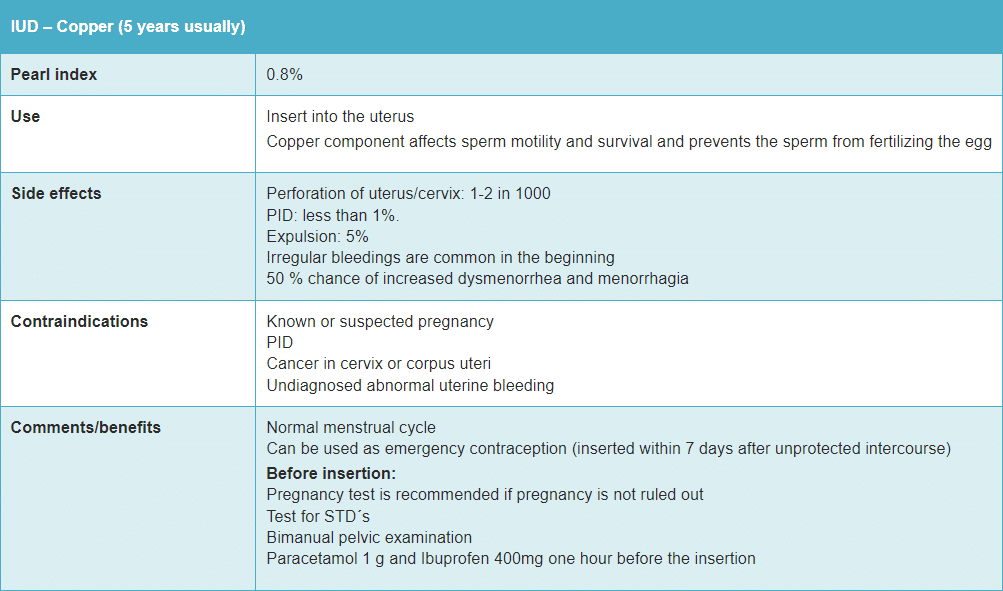Click the emergency contraception sentence
Viewport: 1003px width, 591px height.
[x=608, y=449]
